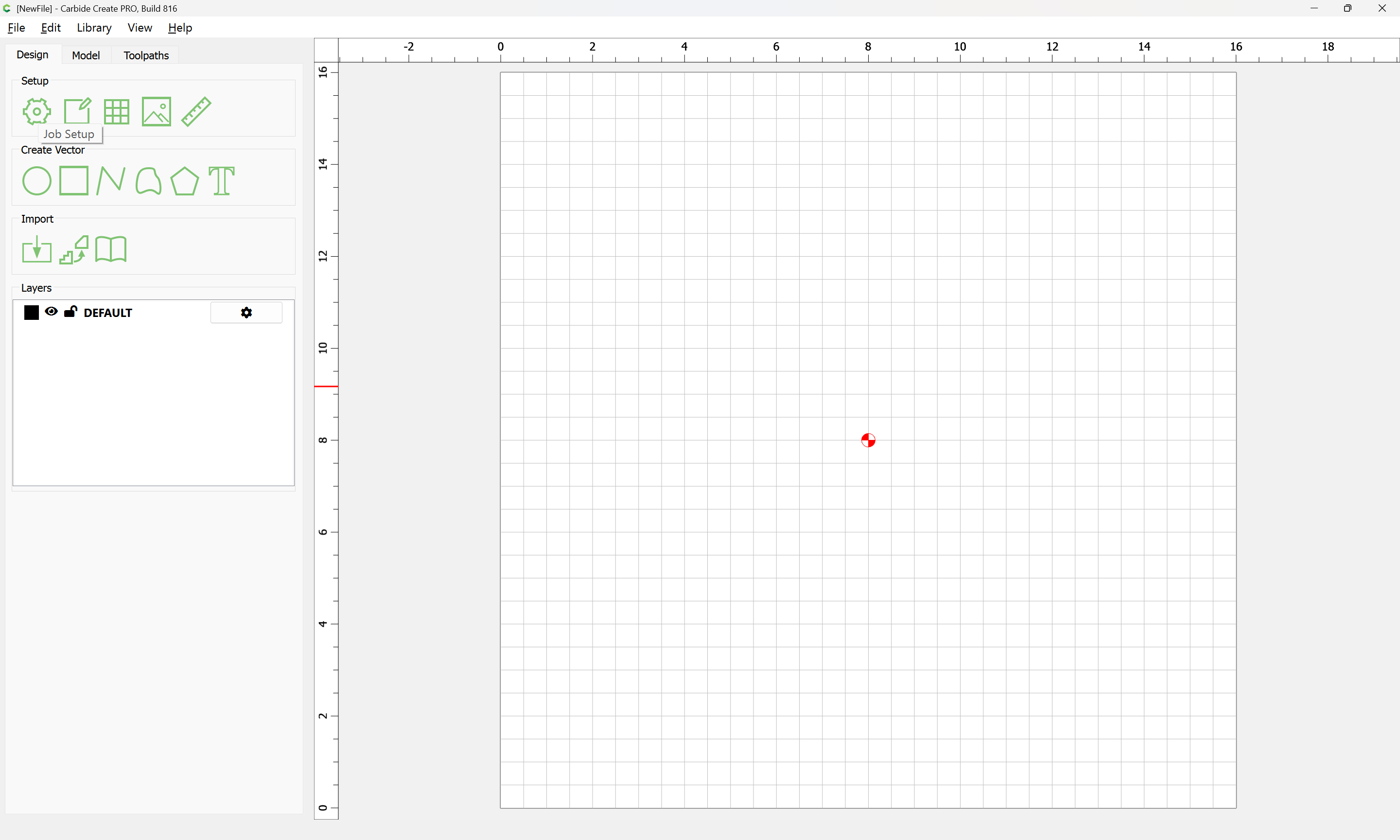The height and width of the screenshot is (840, 1400).
Task: Open Job Setup gear icon
Action: tap(37, 111)
